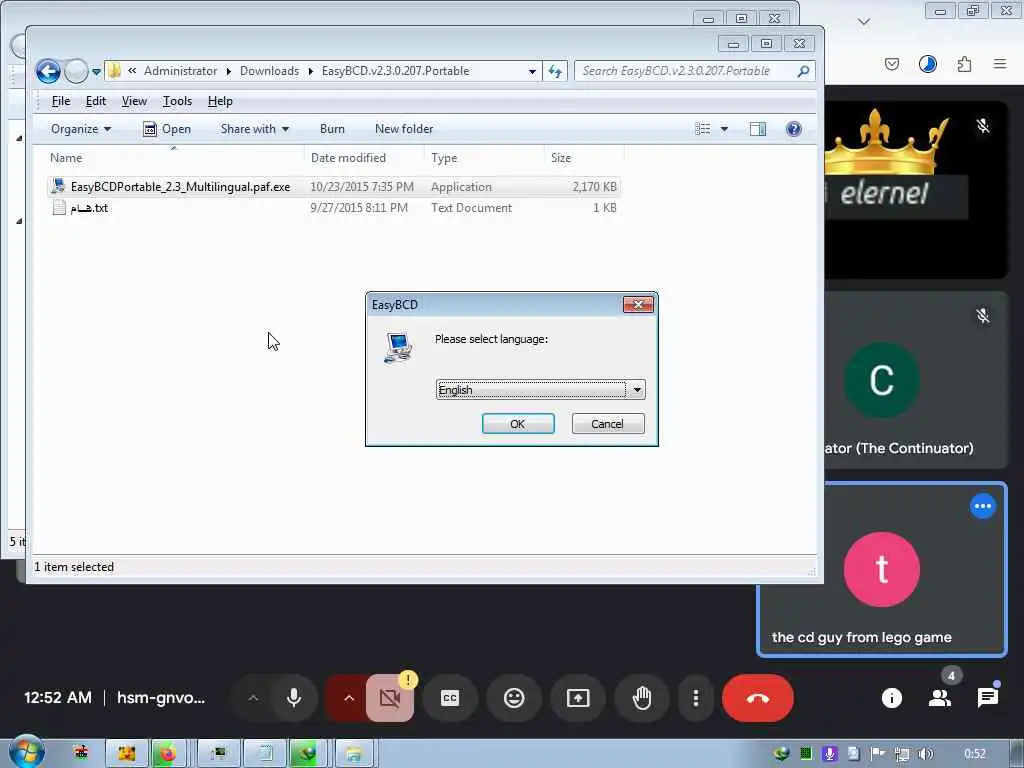Click the blue moon extension icon in Firefox
Image resolution: width=1024 pixels, height=768 pixels.
click(x=927, y=64)
